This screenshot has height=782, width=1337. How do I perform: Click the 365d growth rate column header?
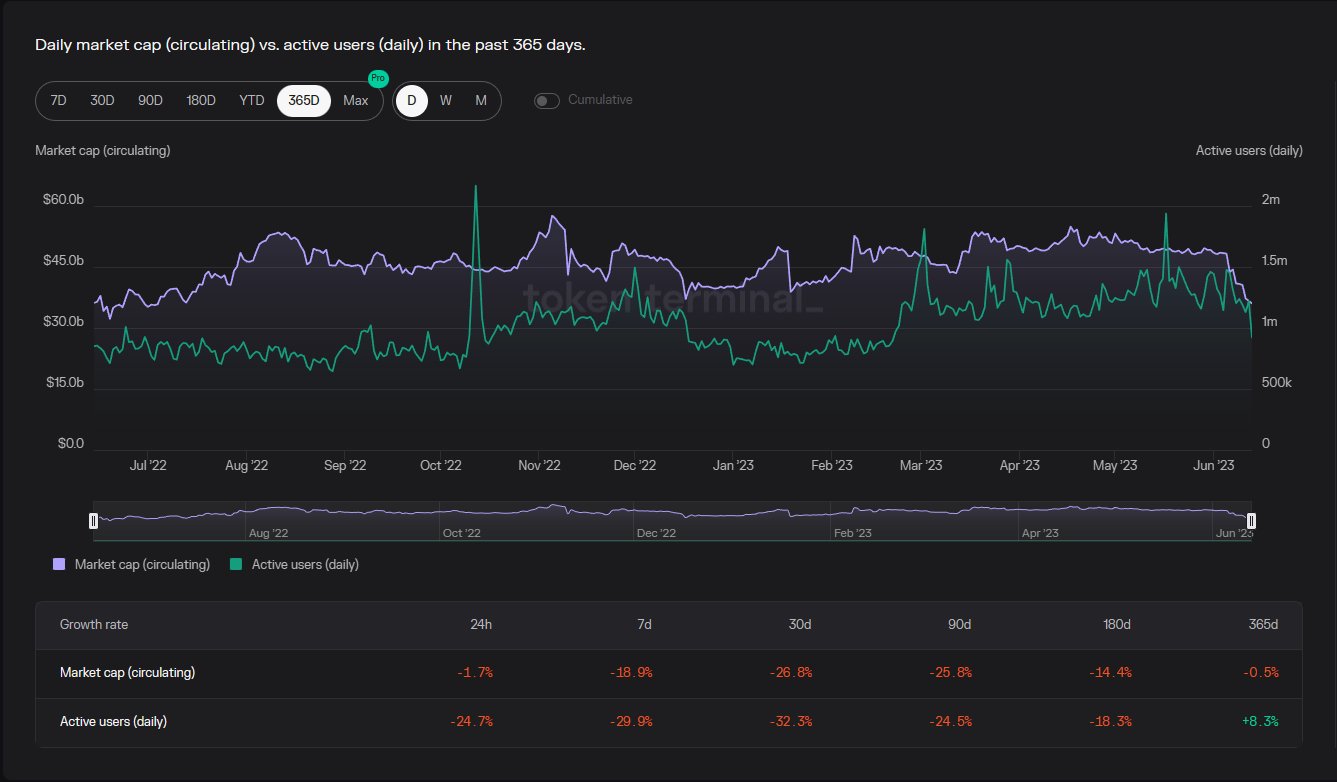1262,624
